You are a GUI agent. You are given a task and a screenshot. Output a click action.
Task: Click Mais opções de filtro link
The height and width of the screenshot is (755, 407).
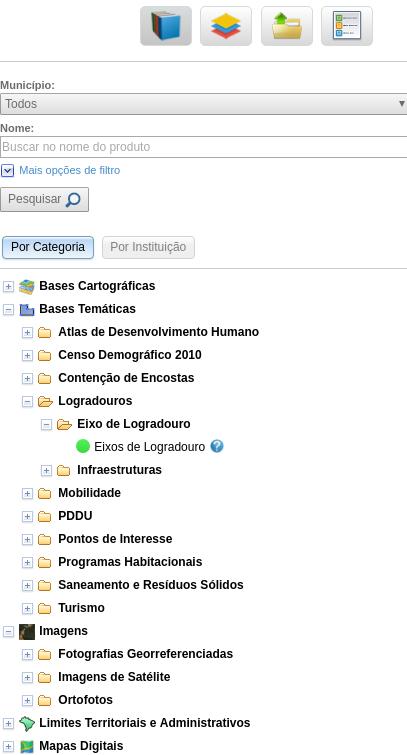[x=69, y=170]
